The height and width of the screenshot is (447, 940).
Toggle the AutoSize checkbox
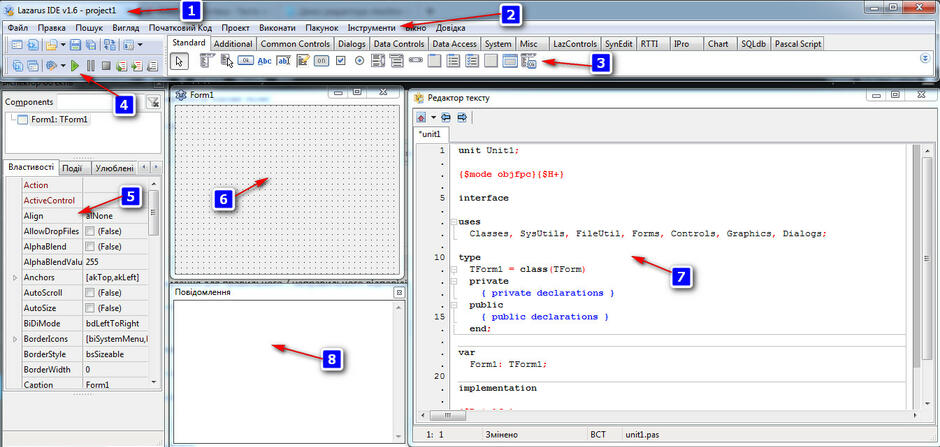89,309
